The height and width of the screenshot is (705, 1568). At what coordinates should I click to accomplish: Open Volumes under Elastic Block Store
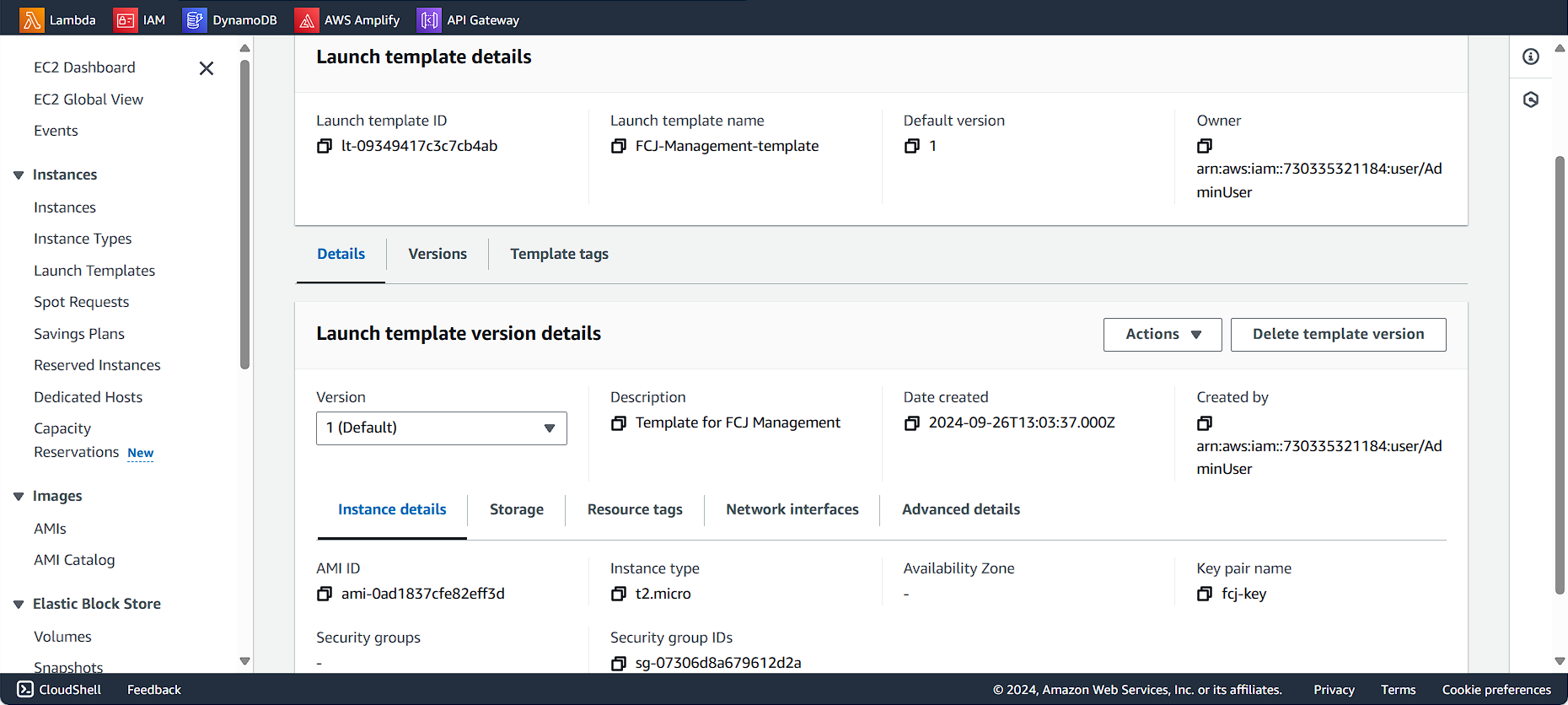(x=62, y=637)
